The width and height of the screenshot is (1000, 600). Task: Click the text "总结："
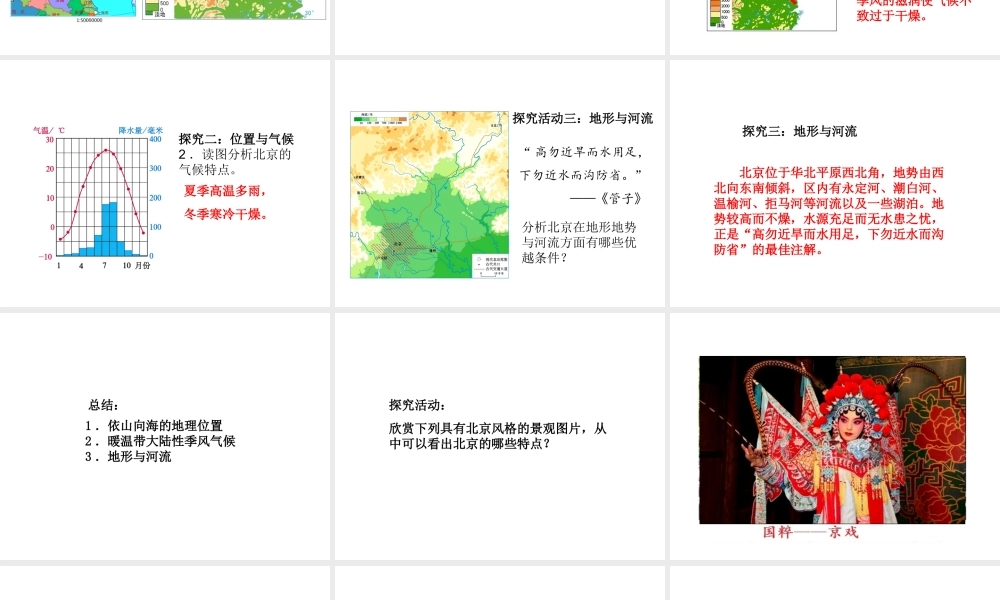(x=104, y=405)
